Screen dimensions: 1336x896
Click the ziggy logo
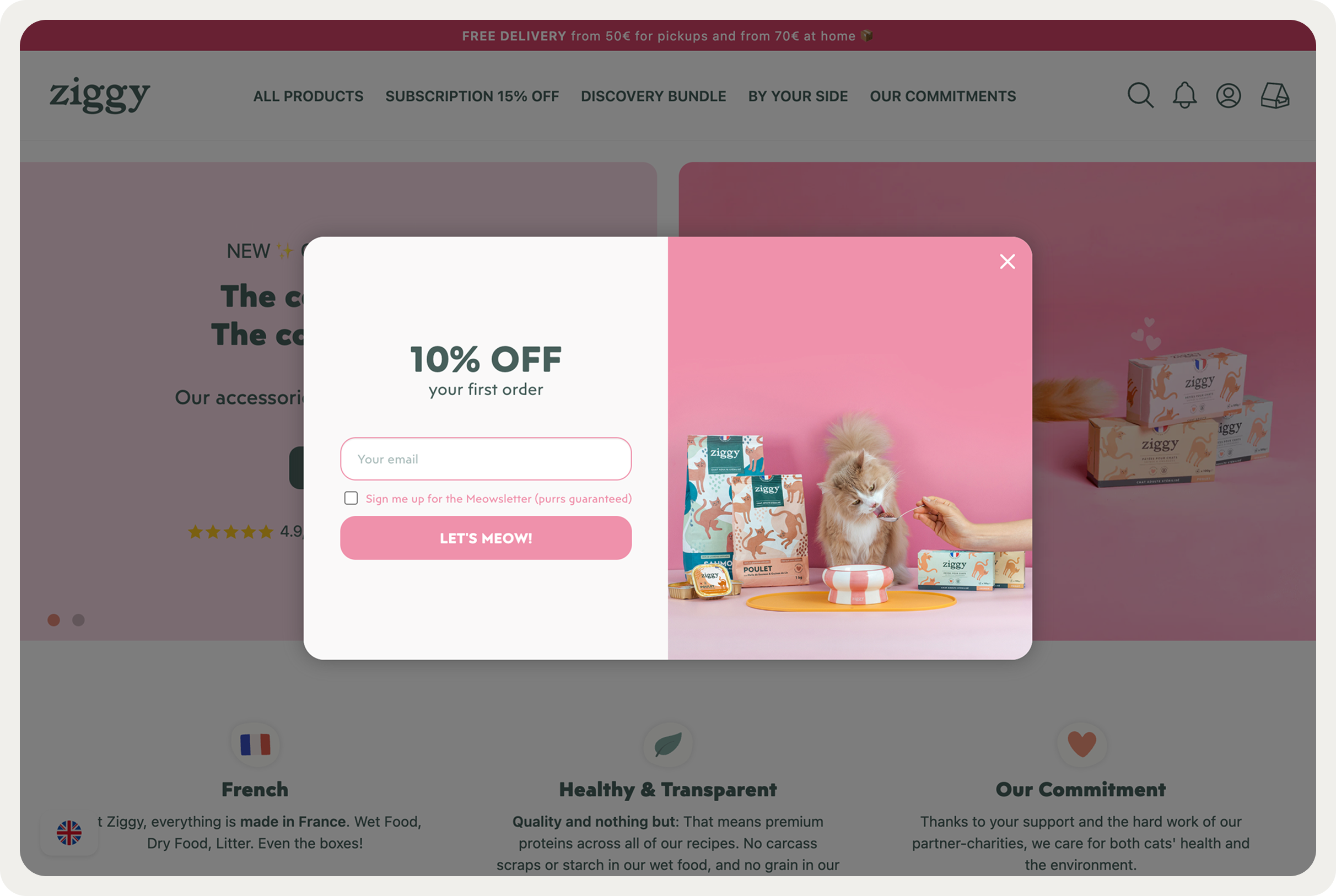[100, 95]
